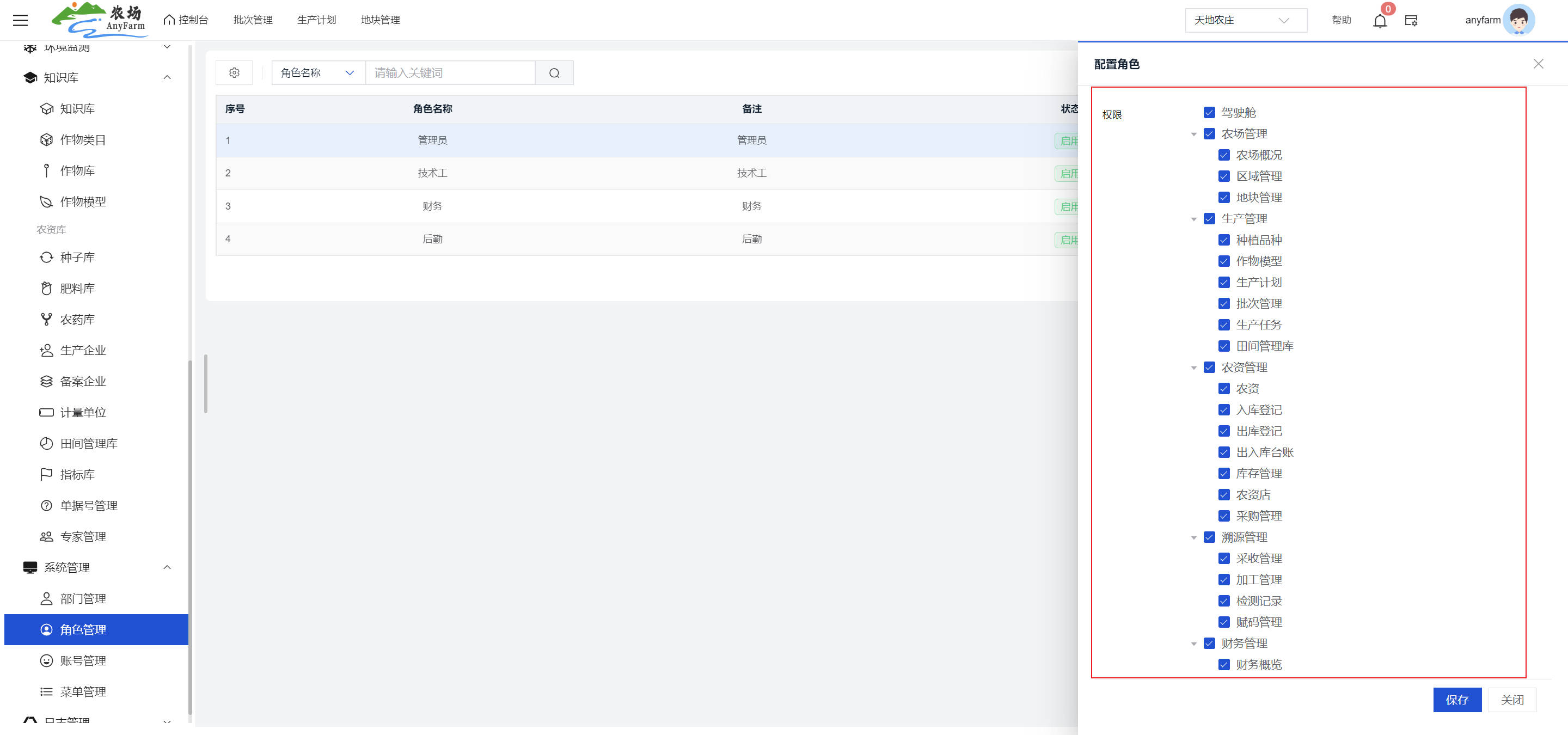This screenshot has width=1568, height=735.
Task: Toggle the 区域管理 checkbox
Action: click(x=1224, y=176)
